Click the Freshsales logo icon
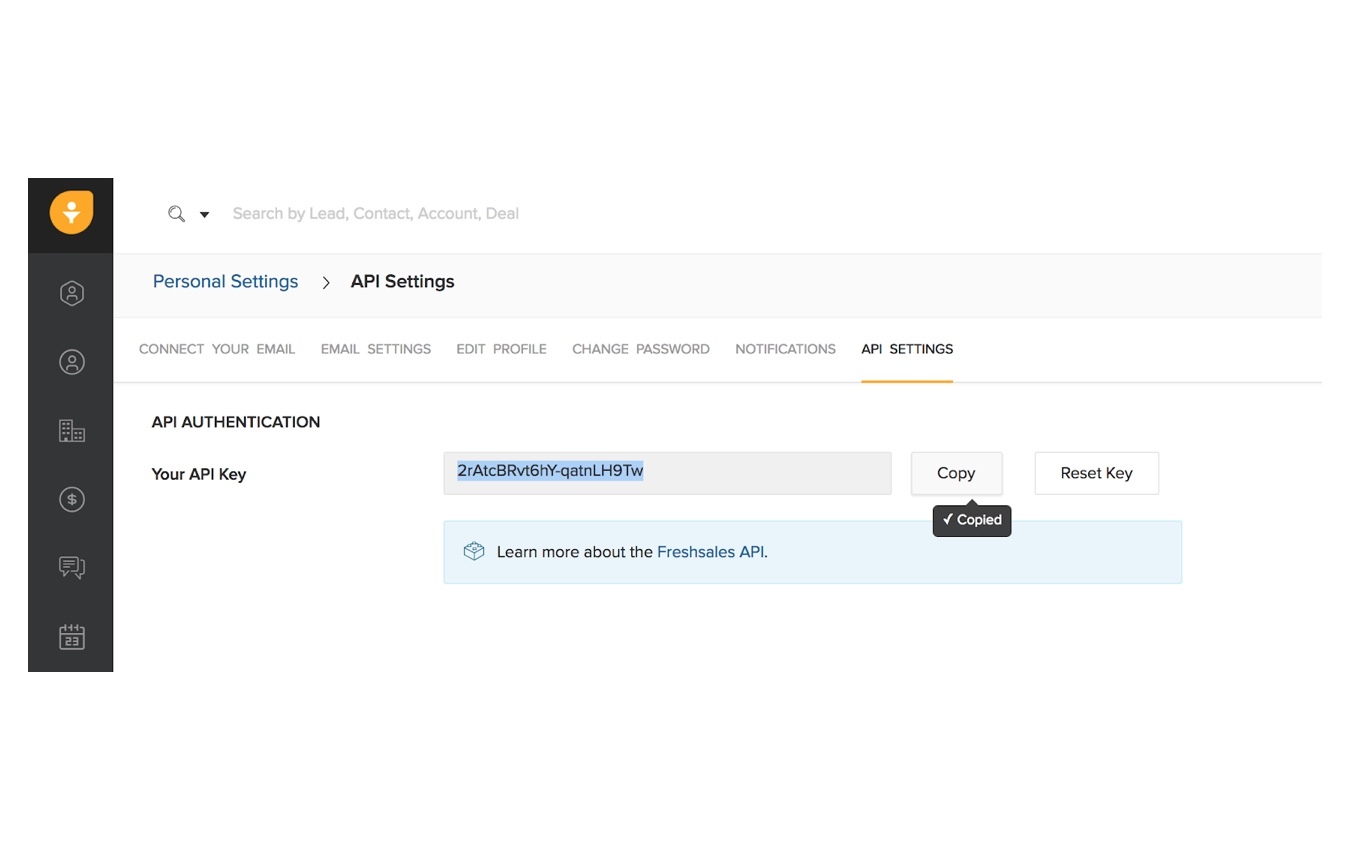 point(71,213)
